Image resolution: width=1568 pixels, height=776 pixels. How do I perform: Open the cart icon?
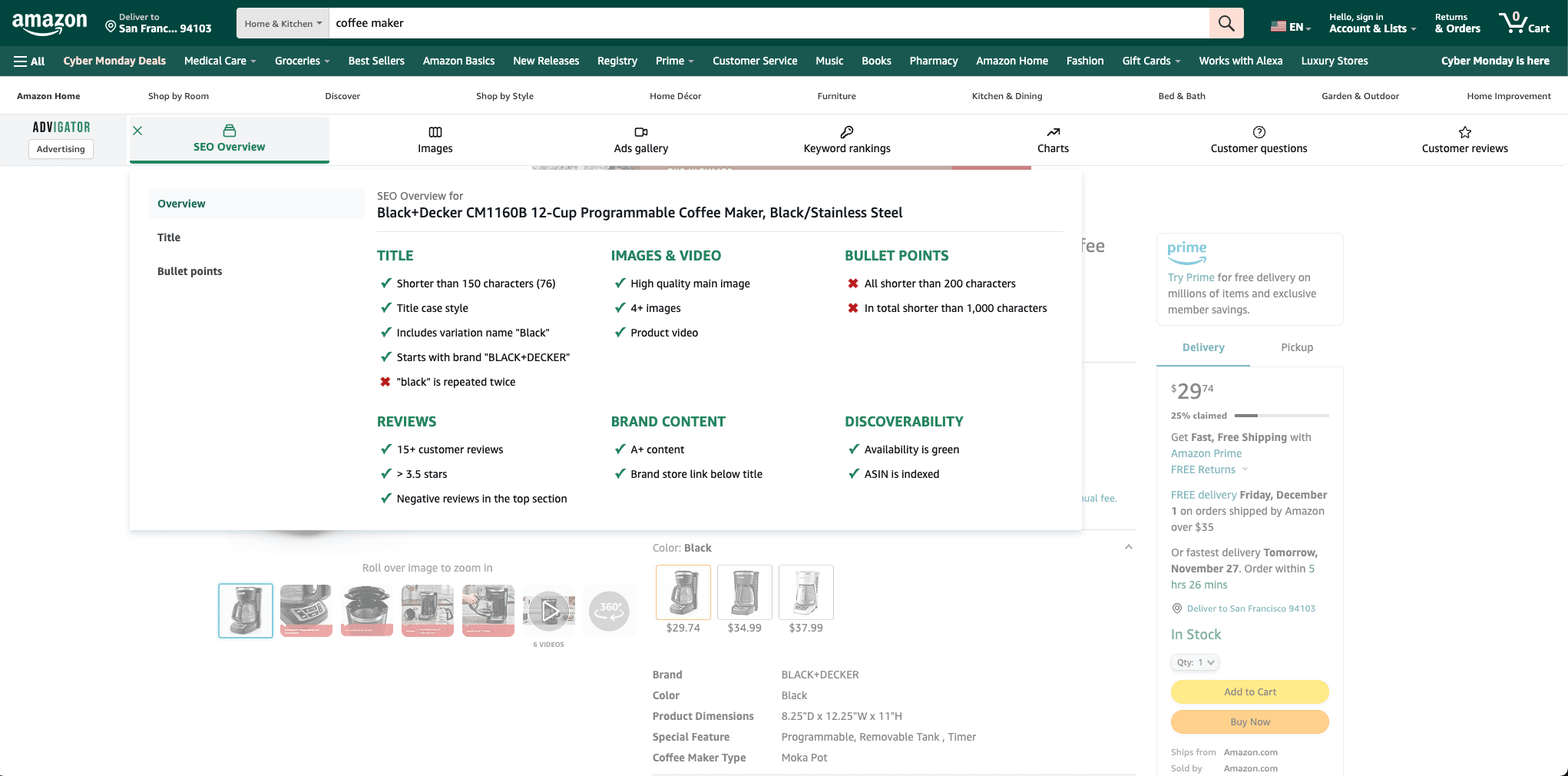tap(1524, 23)
